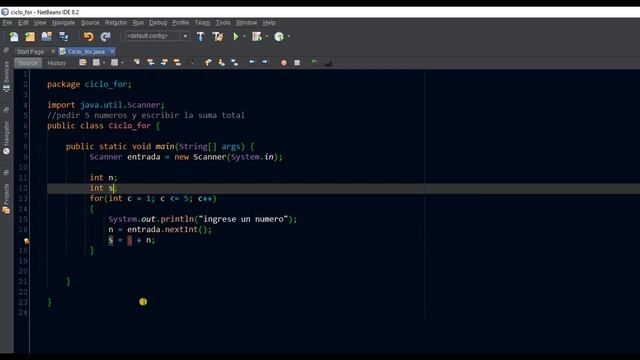Open the Help menu
Viewport: 640px width, 360px height.
269,23
